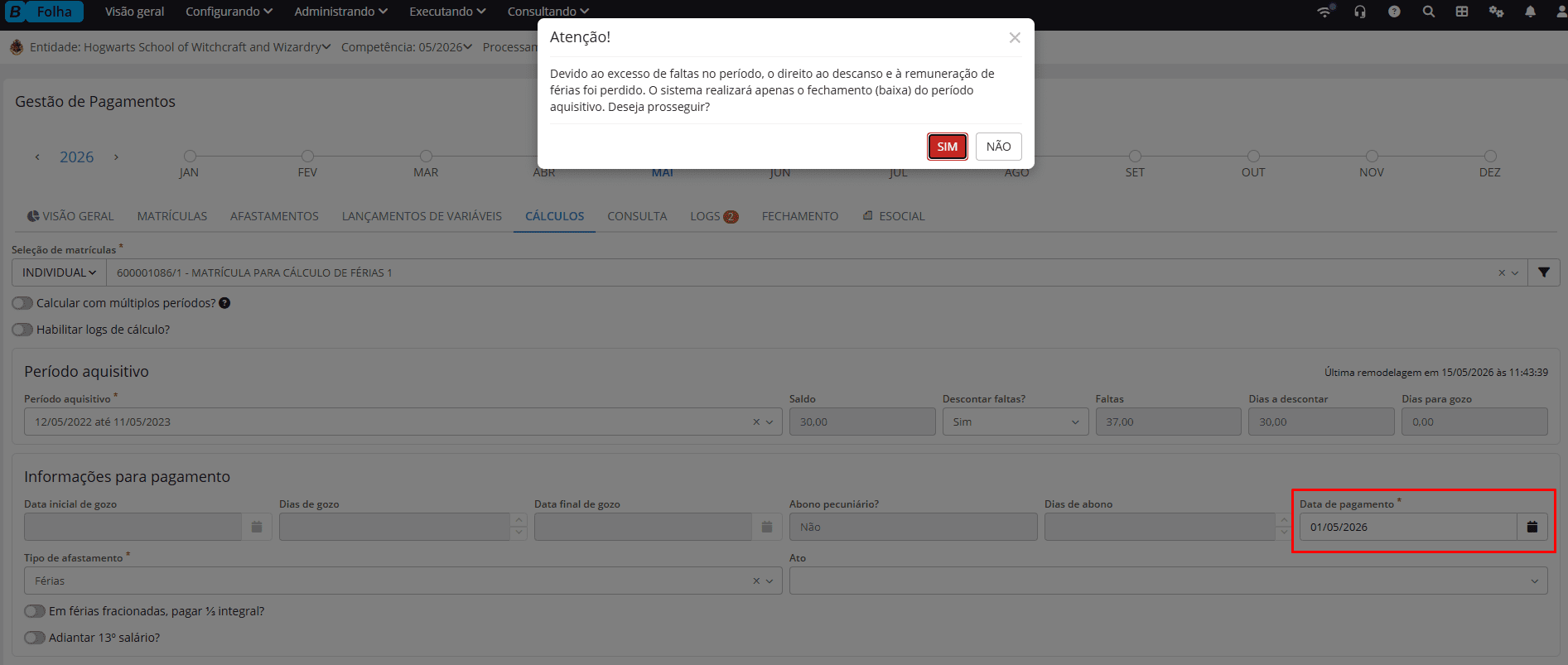Screen dimensions: 1568x665
Task: Confirm with the SIM button
Action: tap(947, 147)
